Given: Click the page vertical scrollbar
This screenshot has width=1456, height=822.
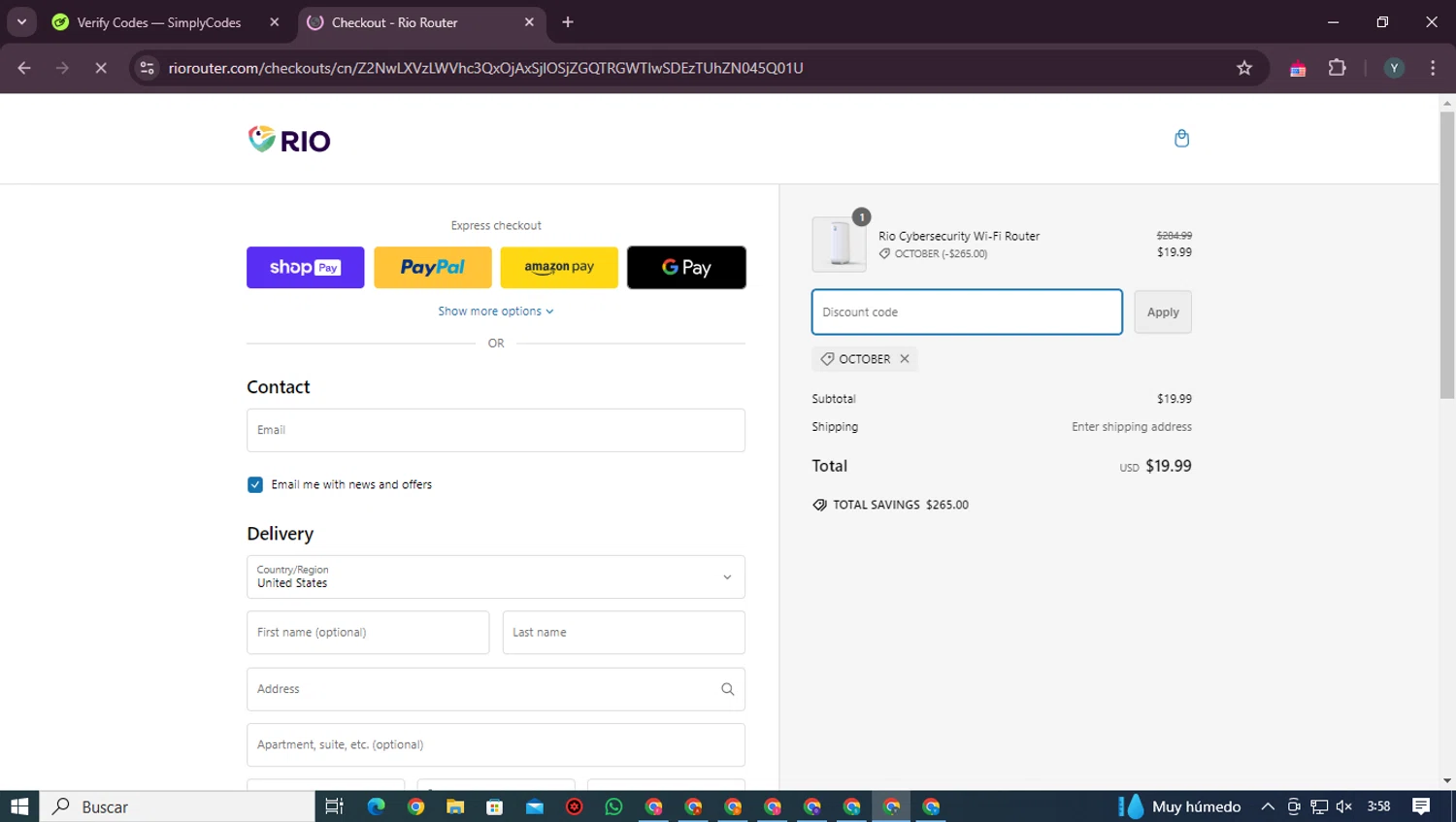Looking at the screenshot, I should click(1447, 255).
